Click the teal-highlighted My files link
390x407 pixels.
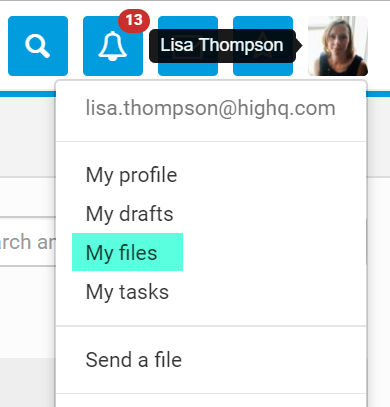(x=127, y=252)
